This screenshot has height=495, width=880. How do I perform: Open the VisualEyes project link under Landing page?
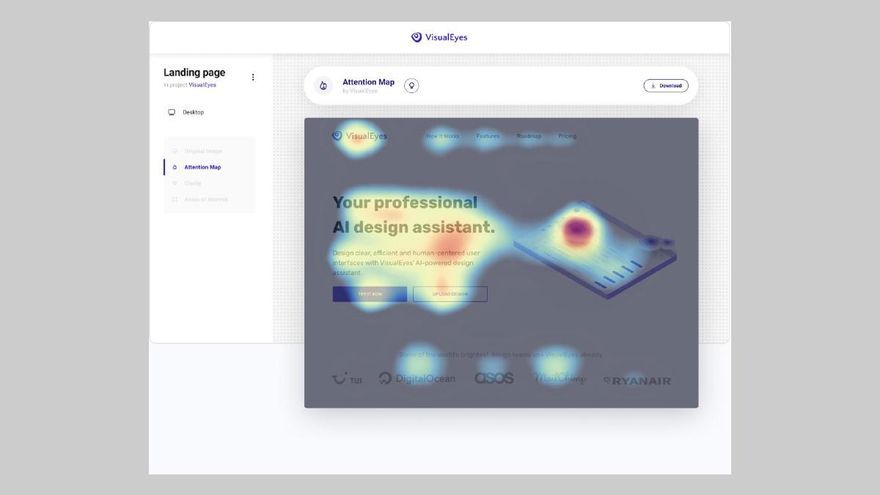pos(202,85)
